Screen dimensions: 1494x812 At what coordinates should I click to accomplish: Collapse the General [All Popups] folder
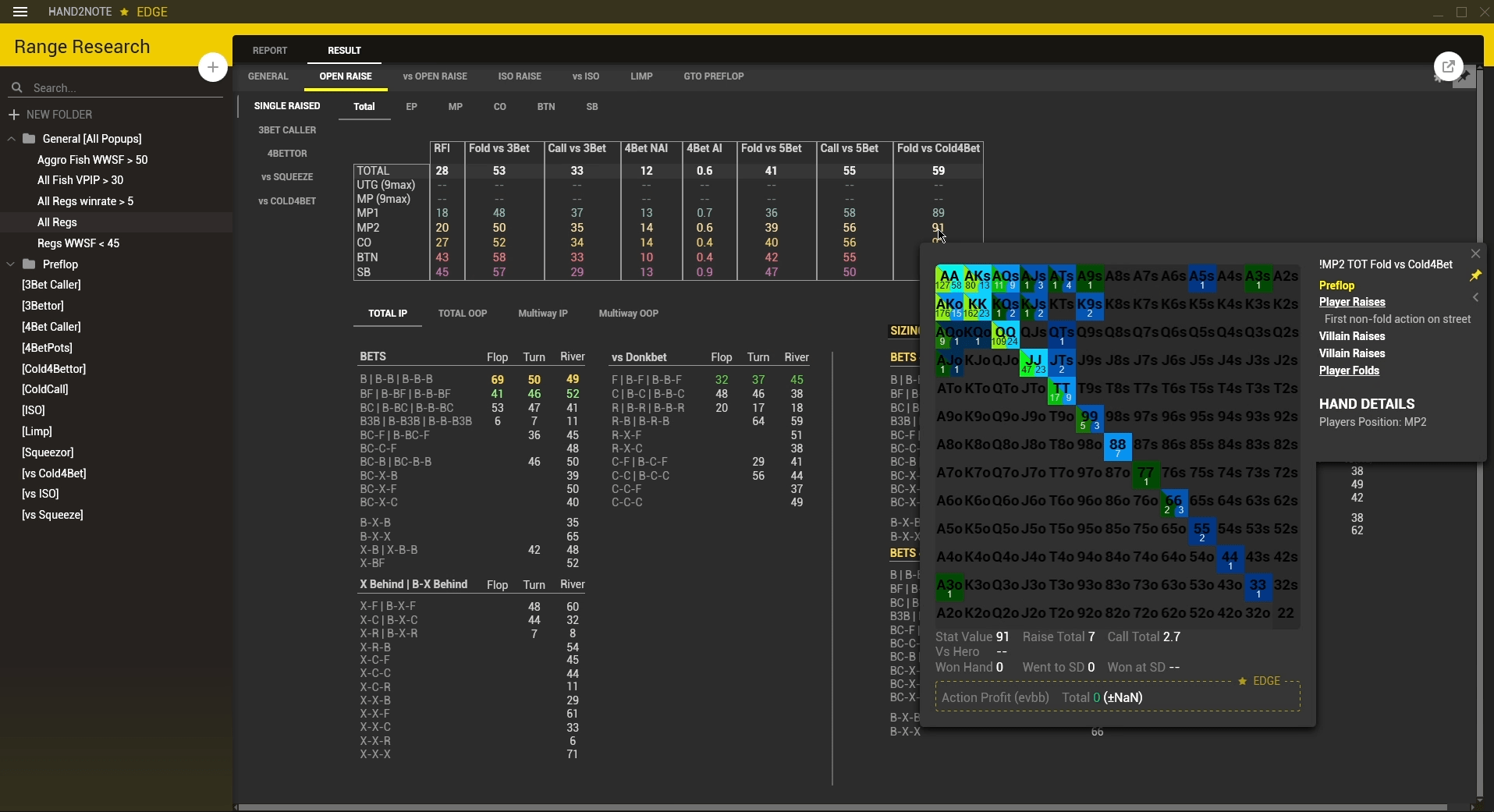11,139
